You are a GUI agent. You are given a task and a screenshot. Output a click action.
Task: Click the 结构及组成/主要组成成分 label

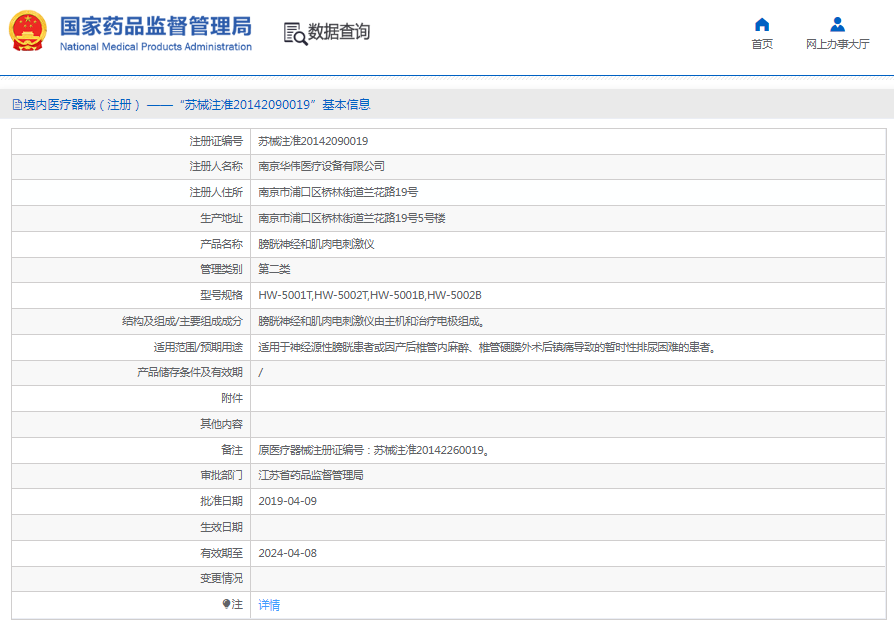(x=182, y=321)
